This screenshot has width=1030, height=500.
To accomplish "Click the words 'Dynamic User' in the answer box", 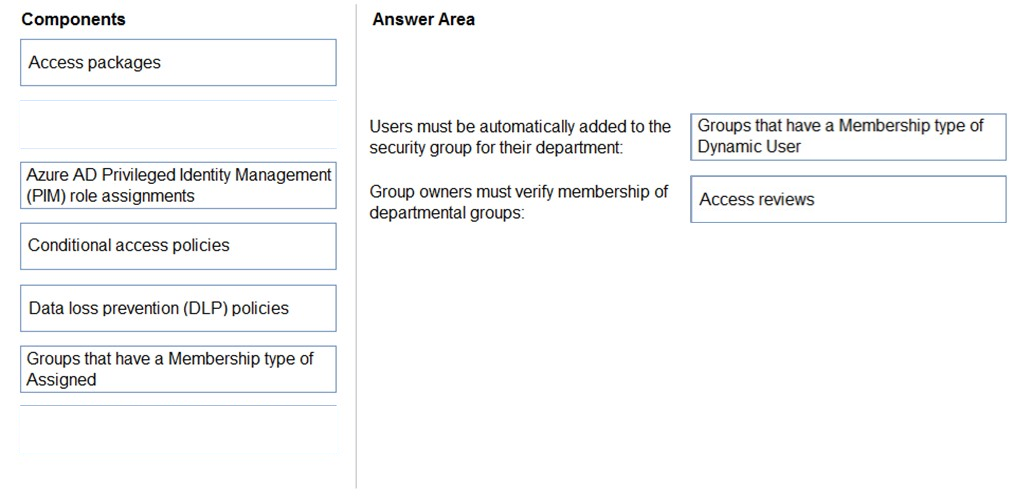I will coord(749,147).
